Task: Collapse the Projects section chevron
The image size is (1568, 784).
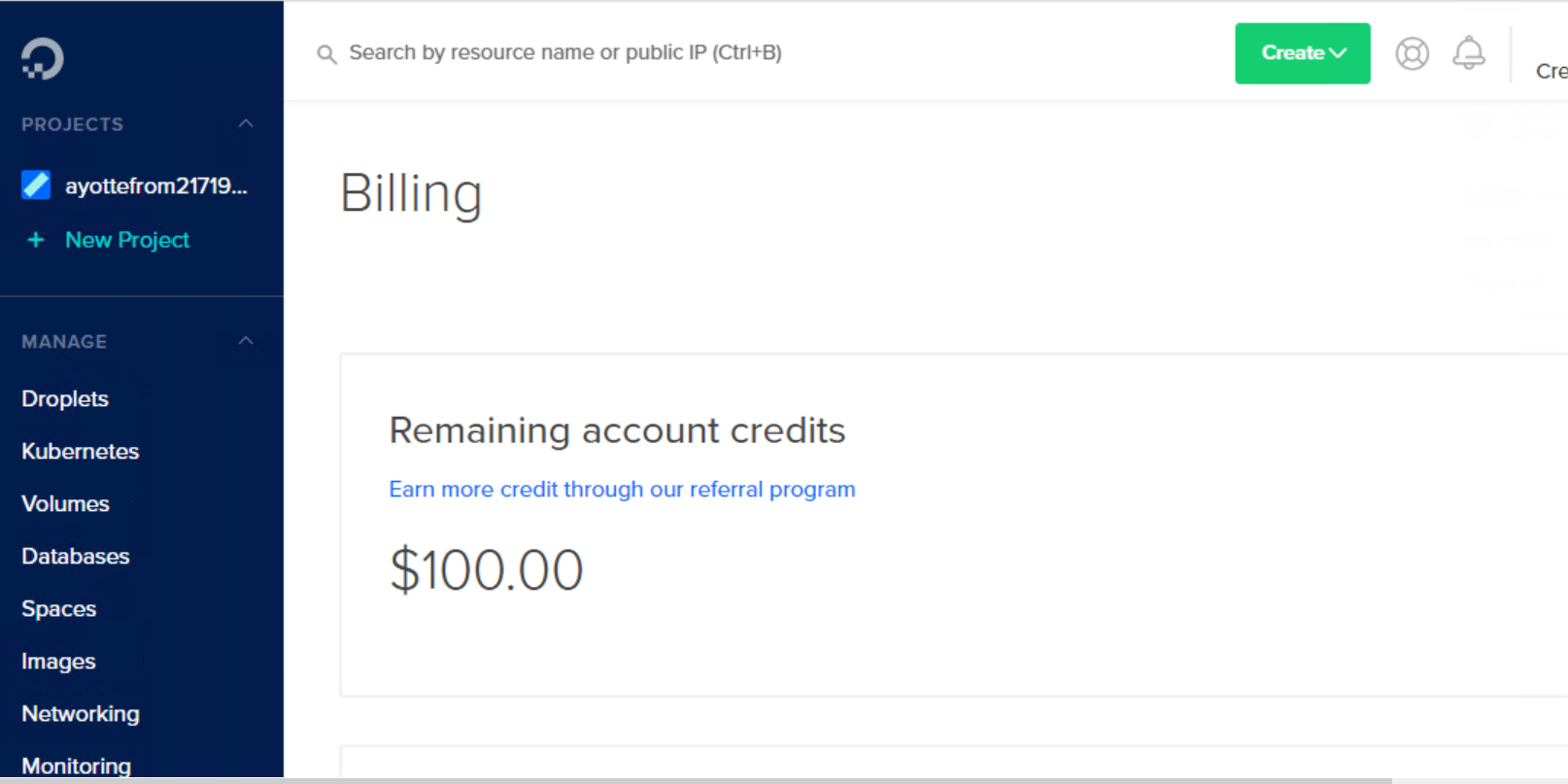Action: click(x=246, y=123)
